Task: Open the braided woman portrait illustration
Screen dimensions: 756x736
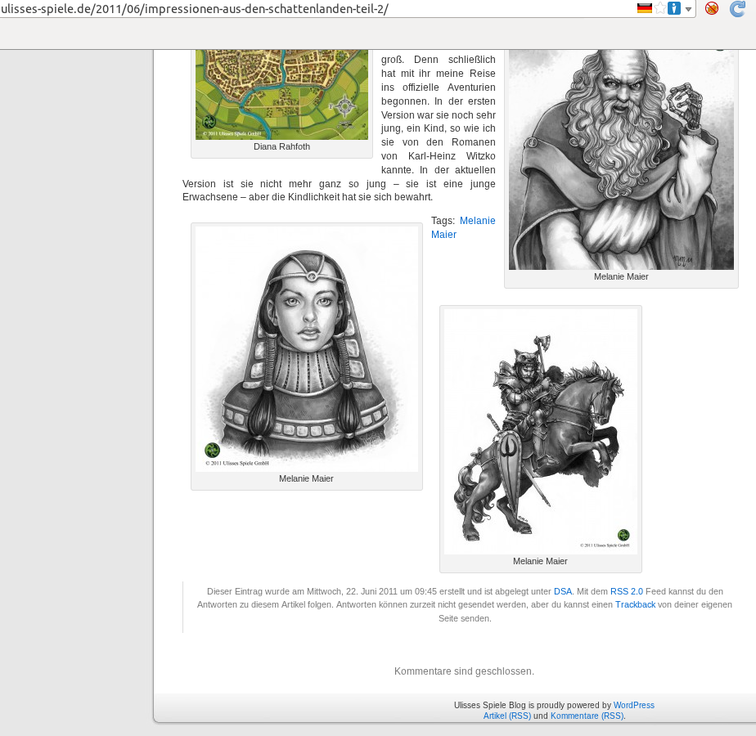Action: point(306,347)
